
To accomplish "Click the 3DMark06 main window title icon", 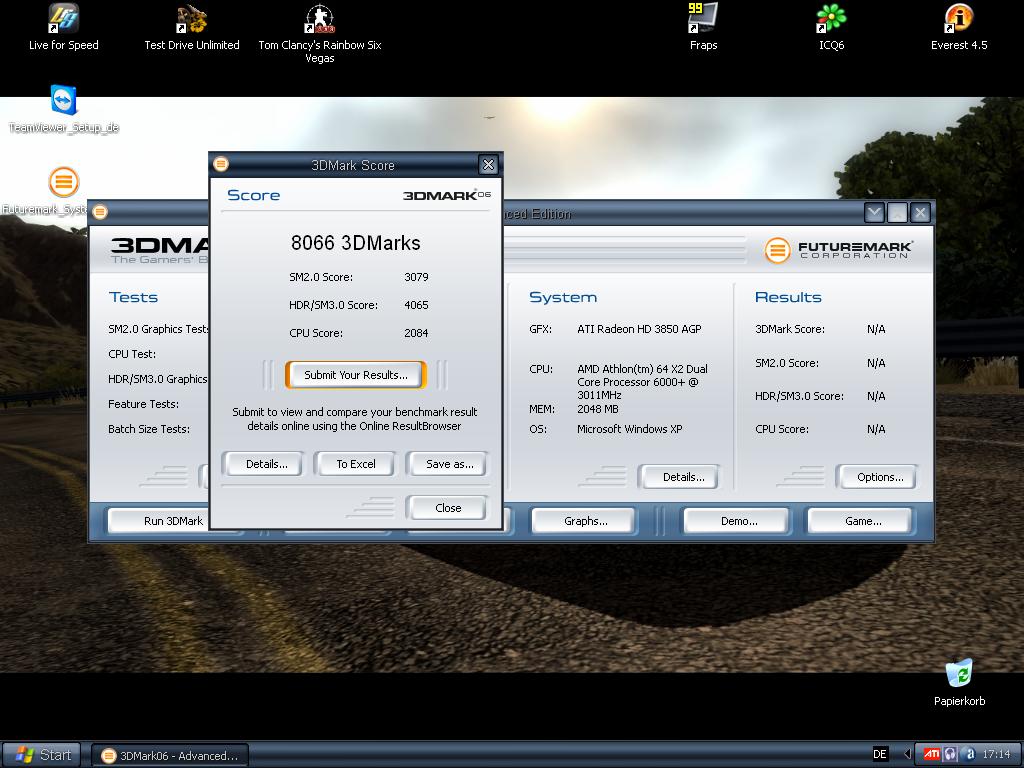I will tap(100, 212).
